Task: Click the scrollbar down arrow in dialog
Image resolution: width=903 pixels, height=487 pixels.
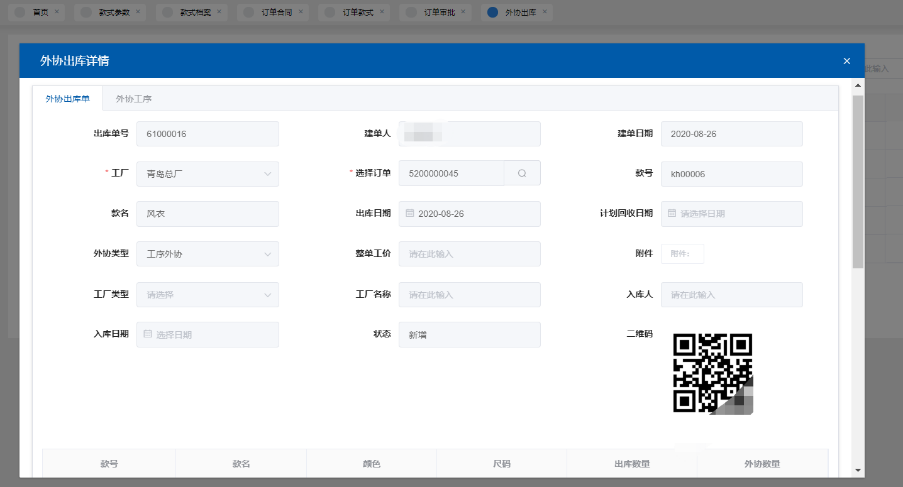Action: pyautogui.click(x=857, y=469)
